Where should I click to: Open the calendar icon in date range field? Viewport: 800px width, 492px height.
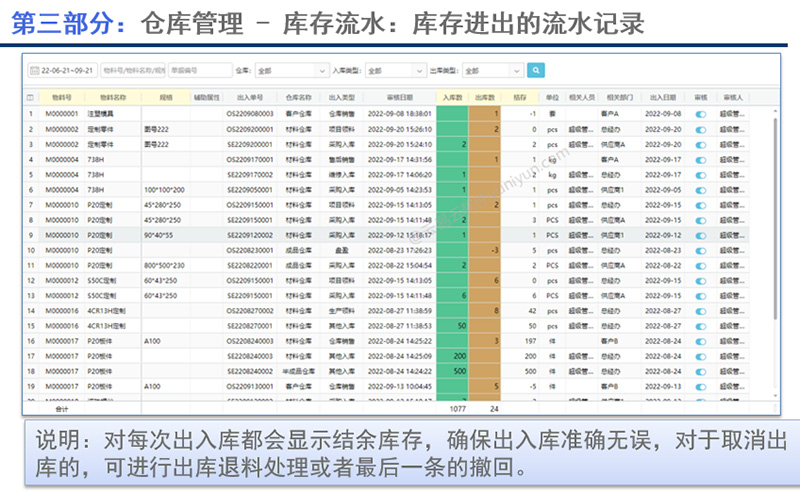(x=34, y=70)
